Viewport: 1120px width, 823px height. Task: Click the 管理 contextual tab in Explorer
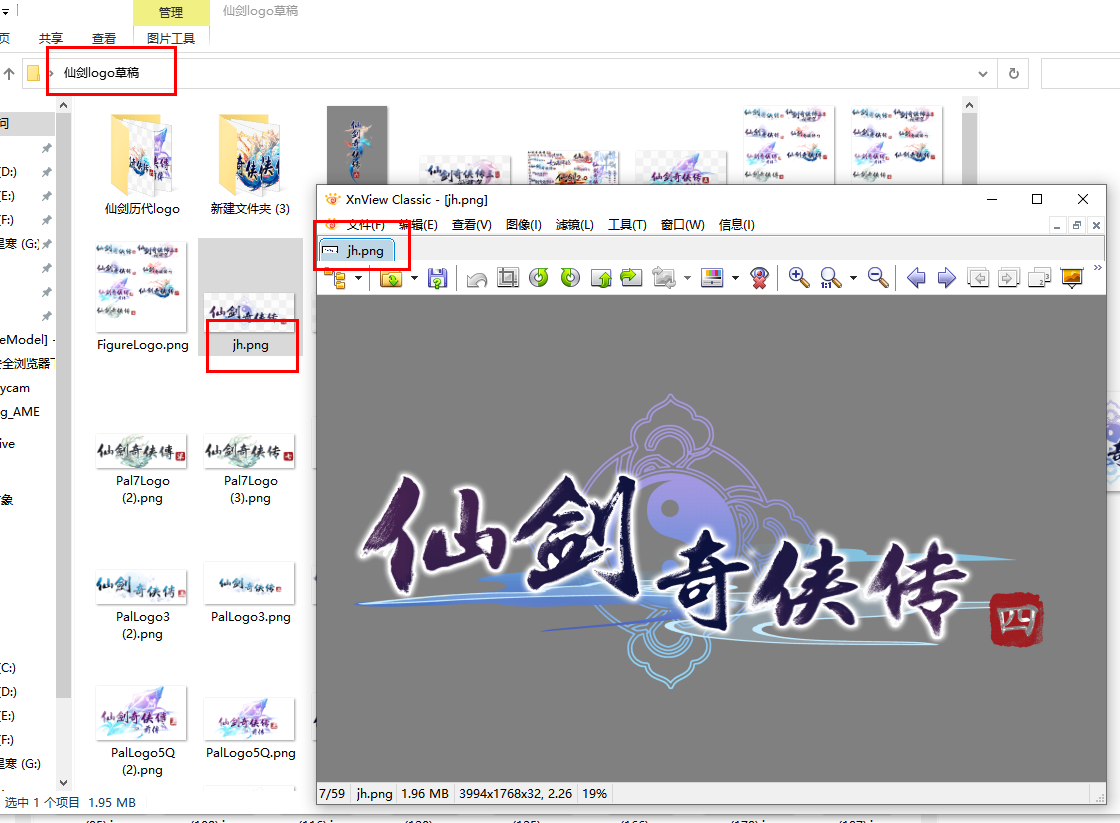[171, 12]
